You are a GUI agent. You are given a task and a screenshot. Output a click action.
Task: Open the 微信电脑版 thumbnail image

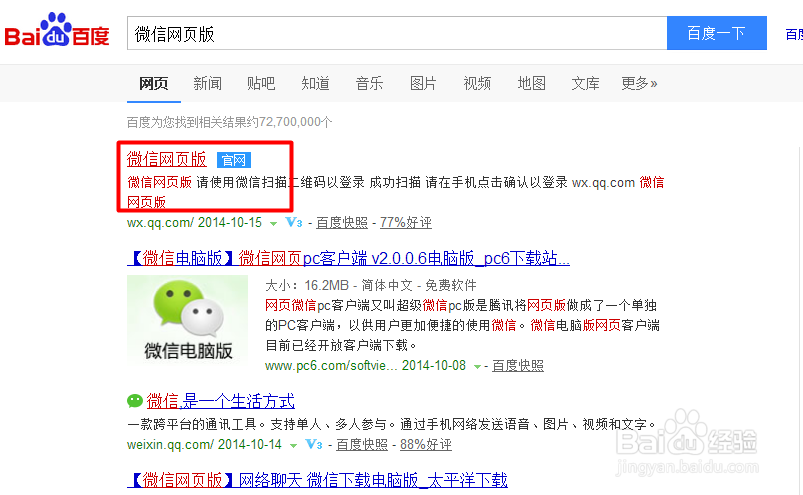pos(187,320)
